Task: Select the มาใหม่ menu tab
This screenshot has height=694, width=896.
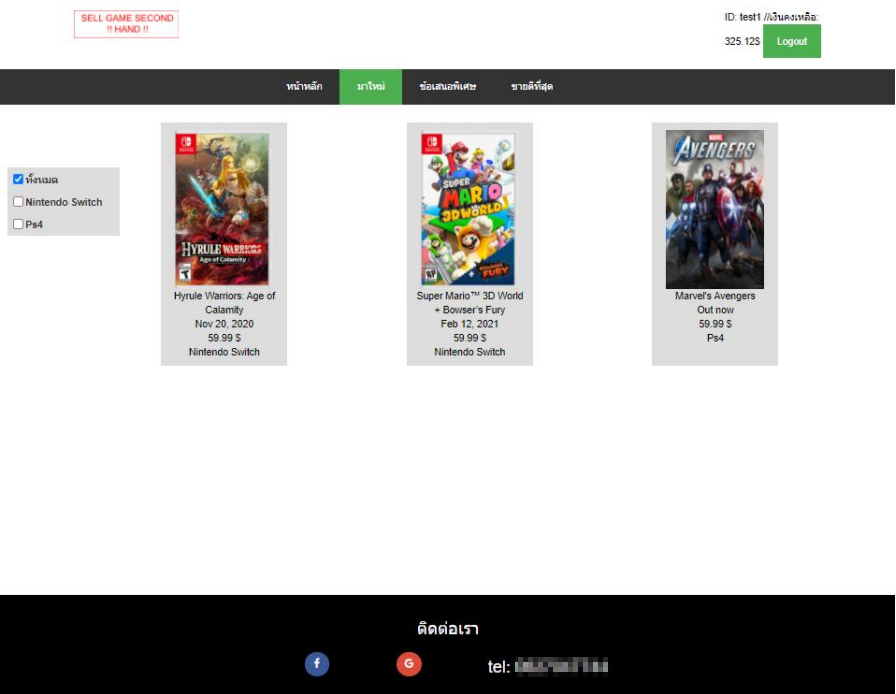Action: pos(370,86)
